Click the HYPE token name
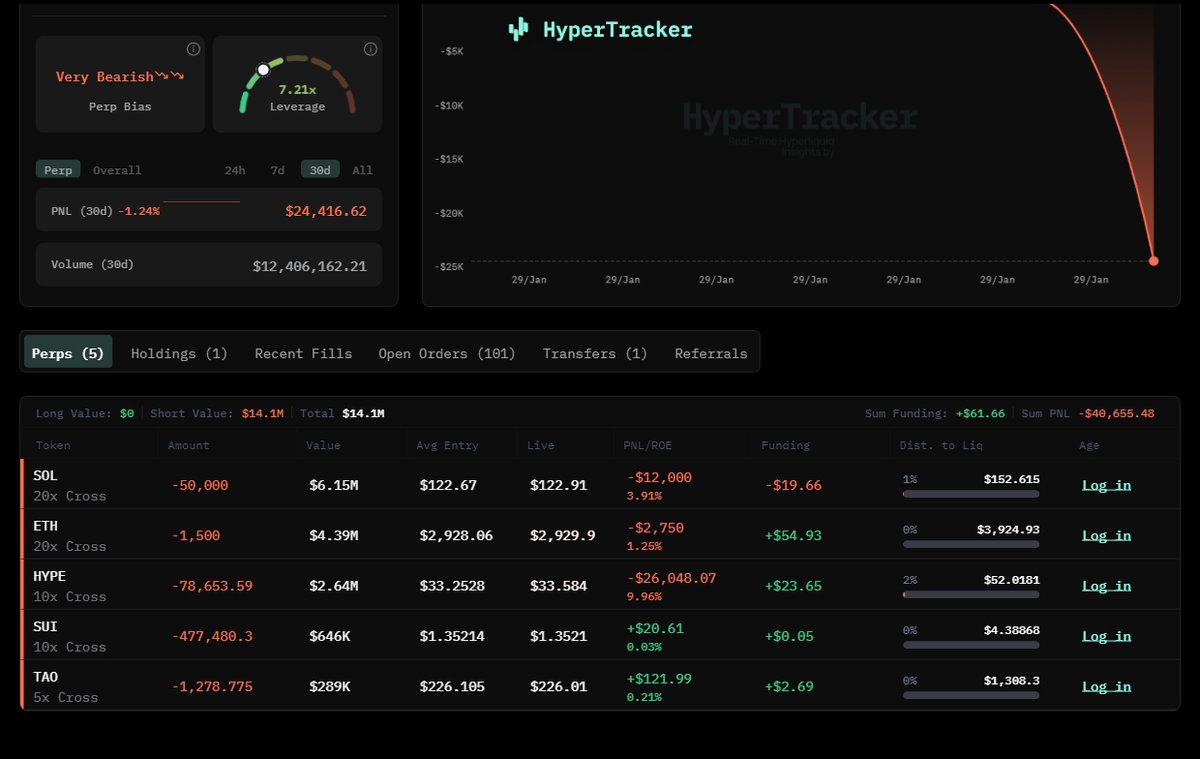 pyautogui.click(x=49, y=576)
